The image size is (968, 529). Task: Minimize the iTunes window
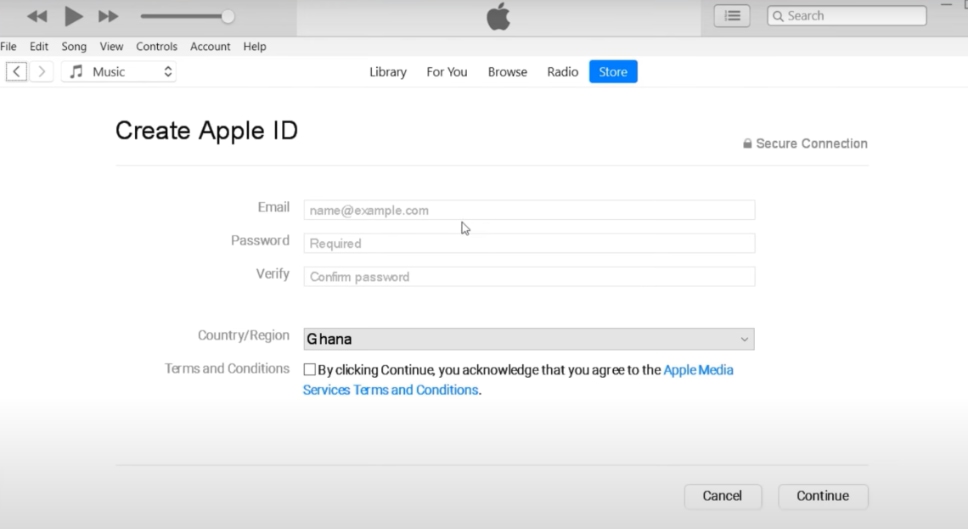(x=946, y=5)
